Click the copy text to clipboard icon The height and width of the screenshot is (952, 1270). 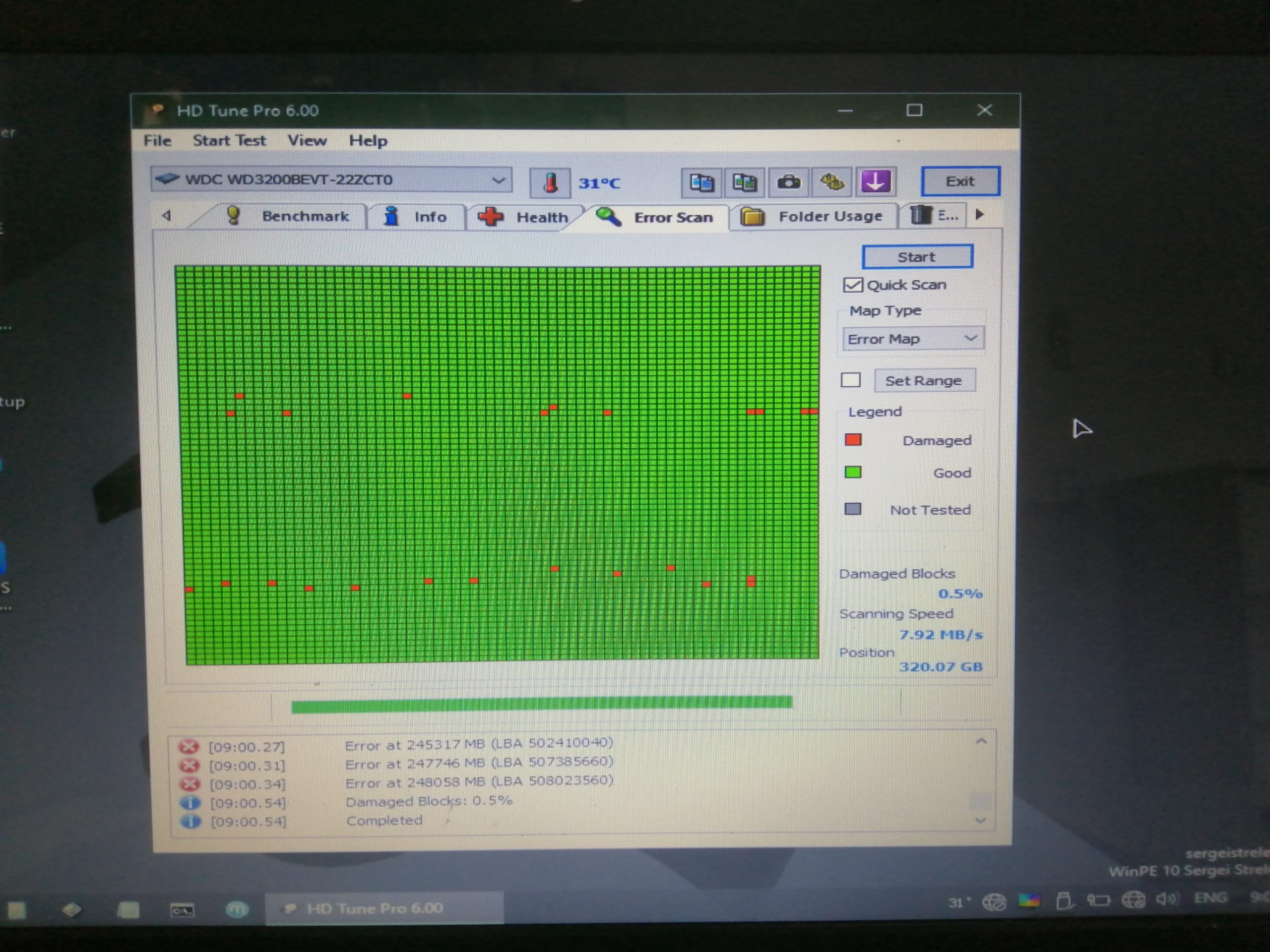coord(701,182)
